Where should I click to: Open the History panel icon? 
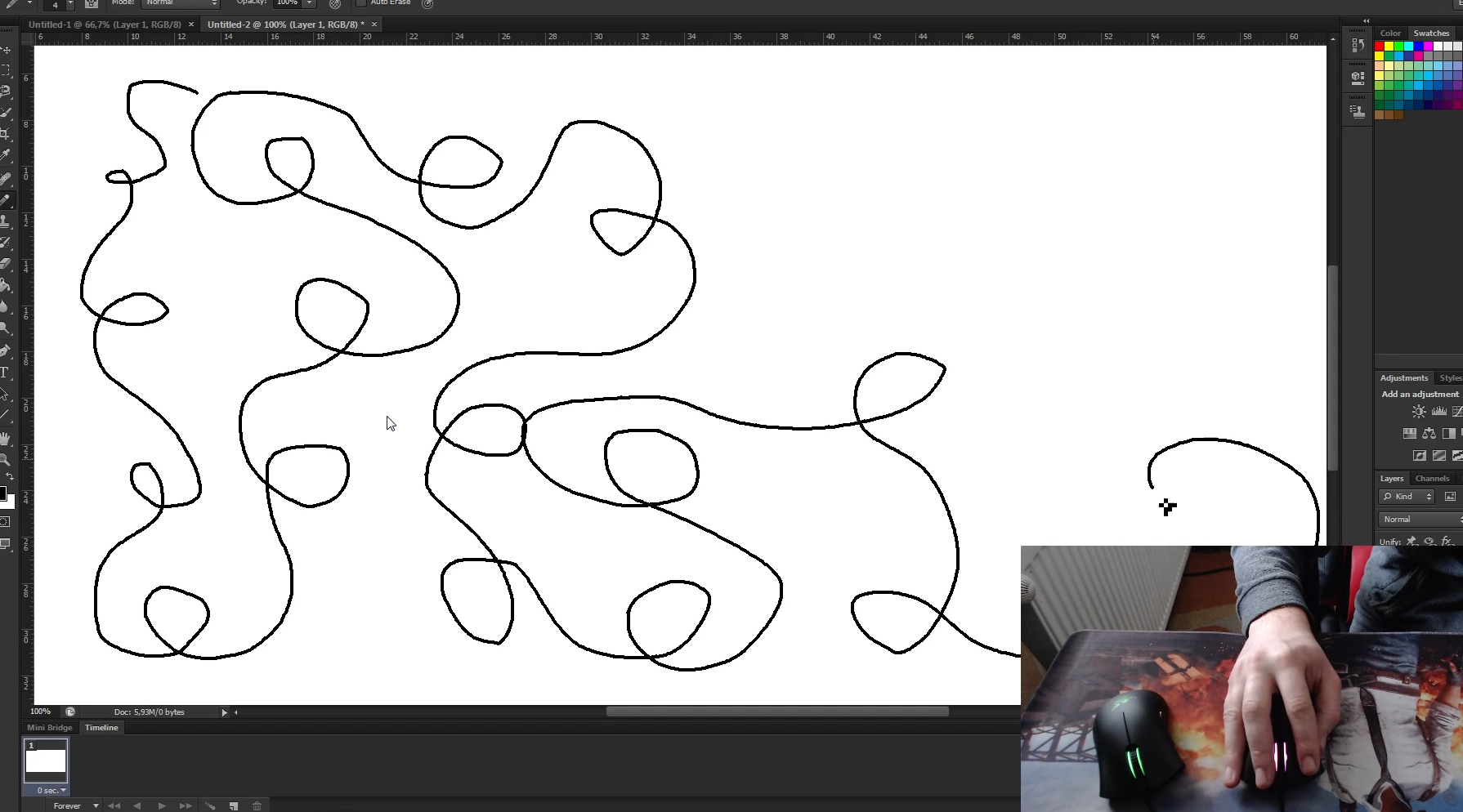pyautogui.click(x=1358, y=45)
